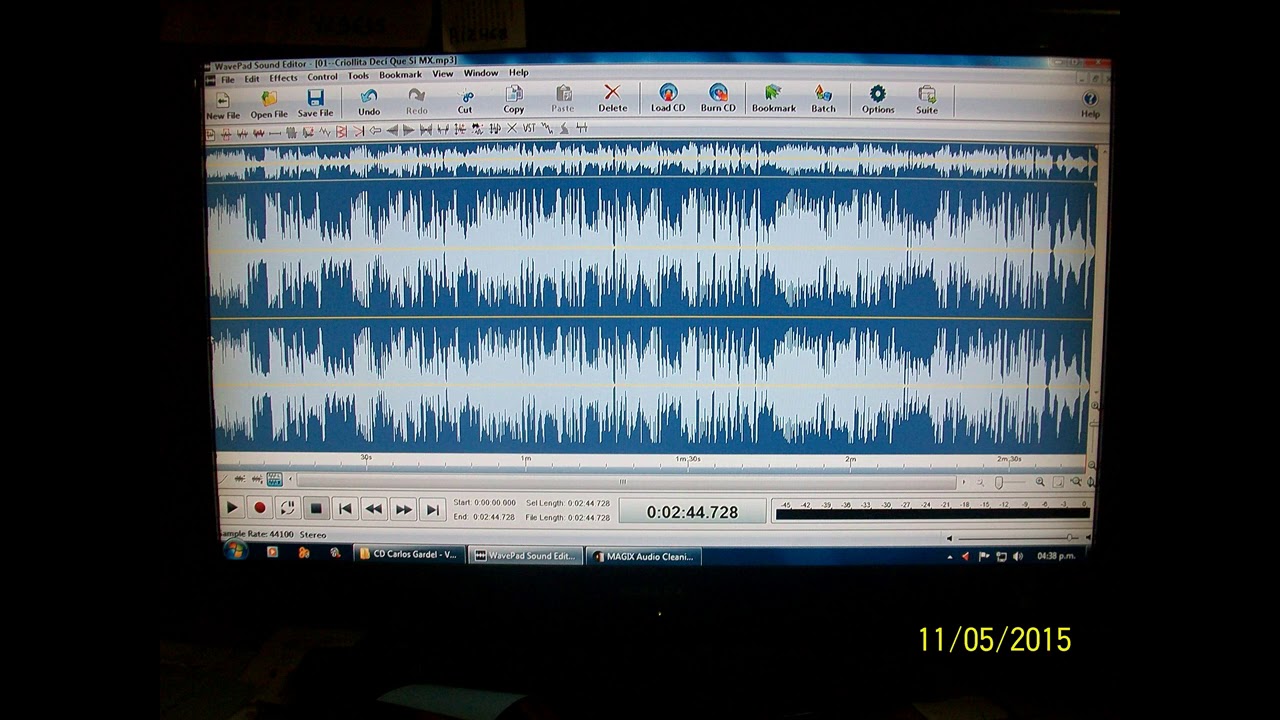
Task: Open the Window menu
Action: coord(480,74)
